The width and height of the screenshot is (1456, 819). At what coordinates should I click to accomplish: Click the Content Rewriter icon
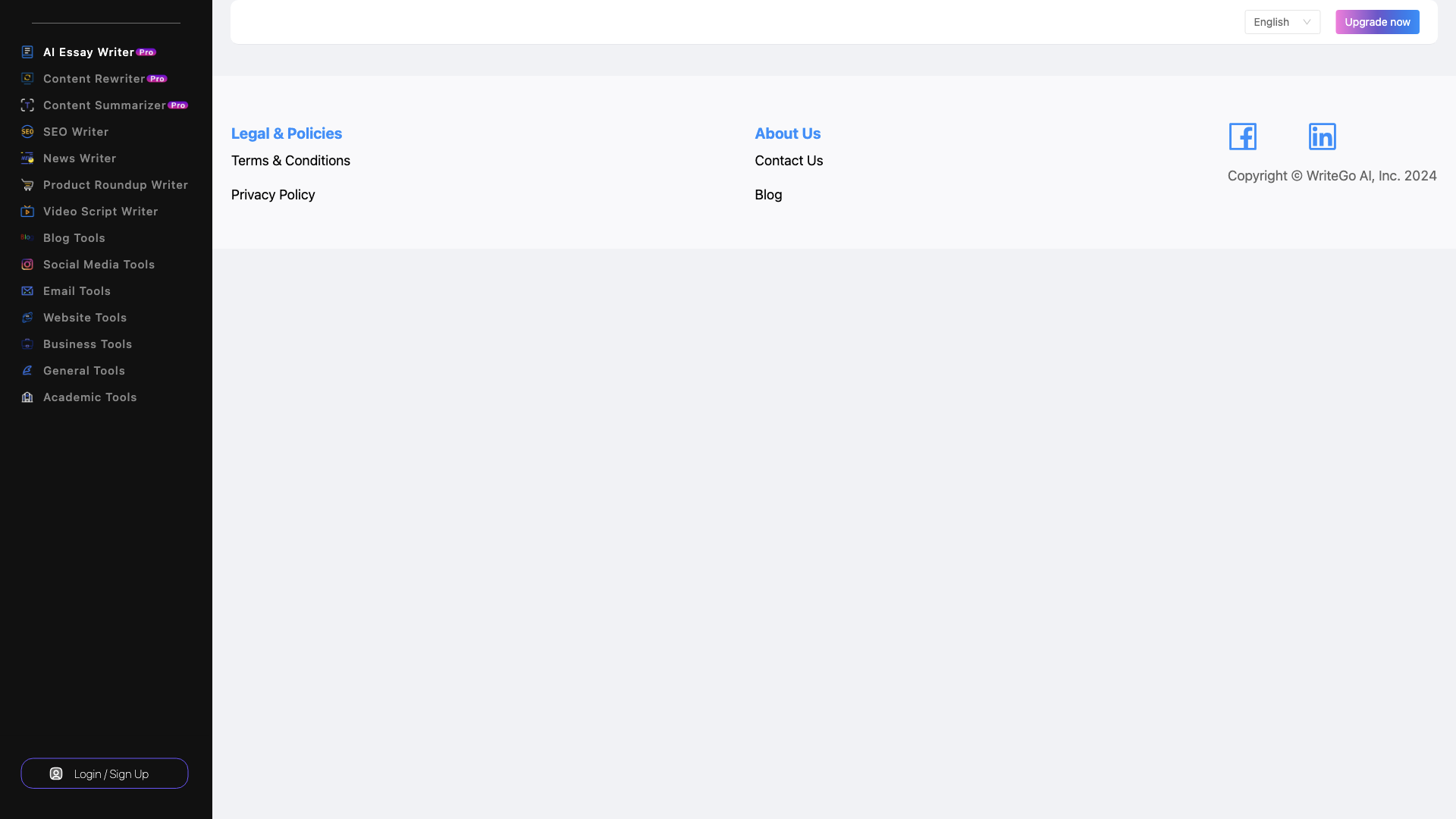[27, 78]
